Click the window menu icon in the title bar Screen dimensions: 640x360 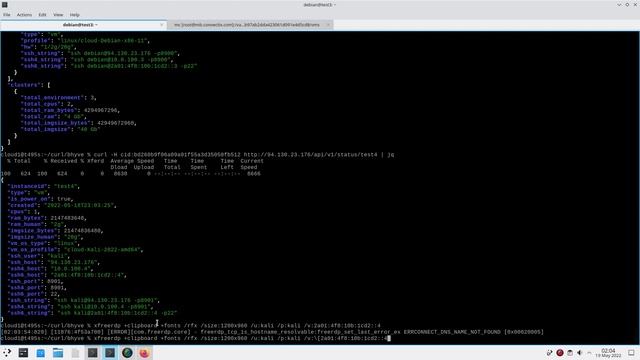click(4, 4)
